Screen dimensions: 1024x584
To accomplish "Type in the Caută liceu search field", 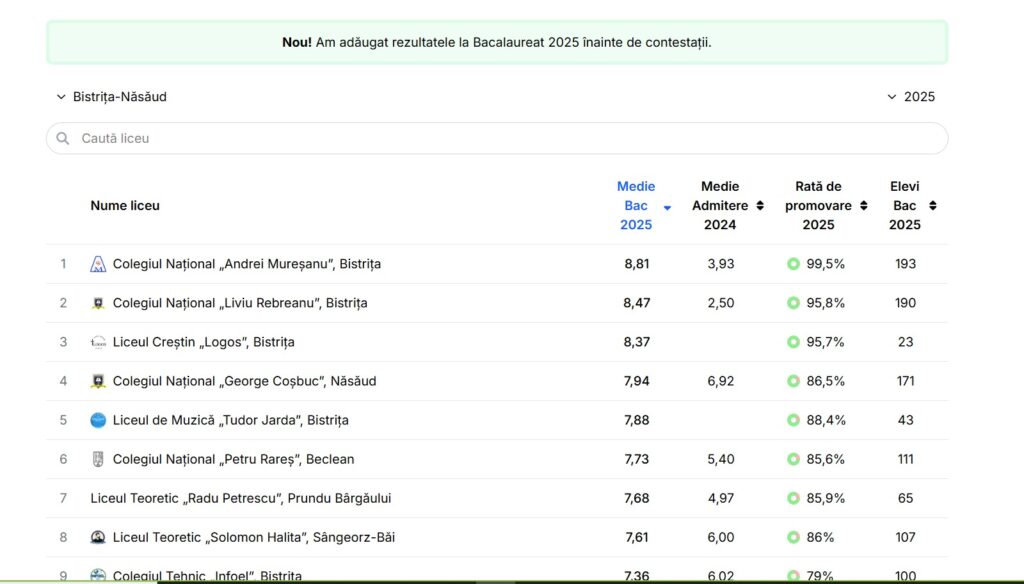I will click(500, 138).
